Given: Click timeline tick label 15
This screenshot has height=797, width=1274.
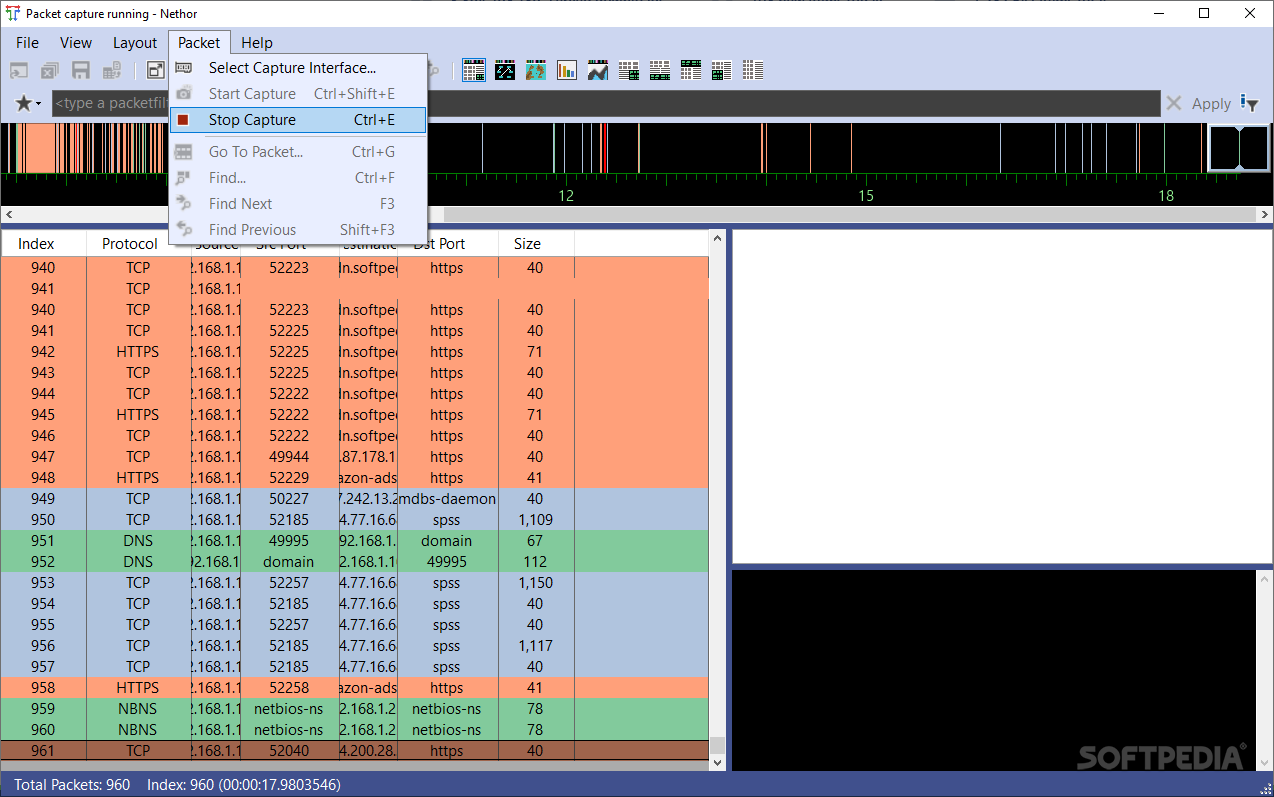Looking at the screenshot, I should click(x=866, y=196).
